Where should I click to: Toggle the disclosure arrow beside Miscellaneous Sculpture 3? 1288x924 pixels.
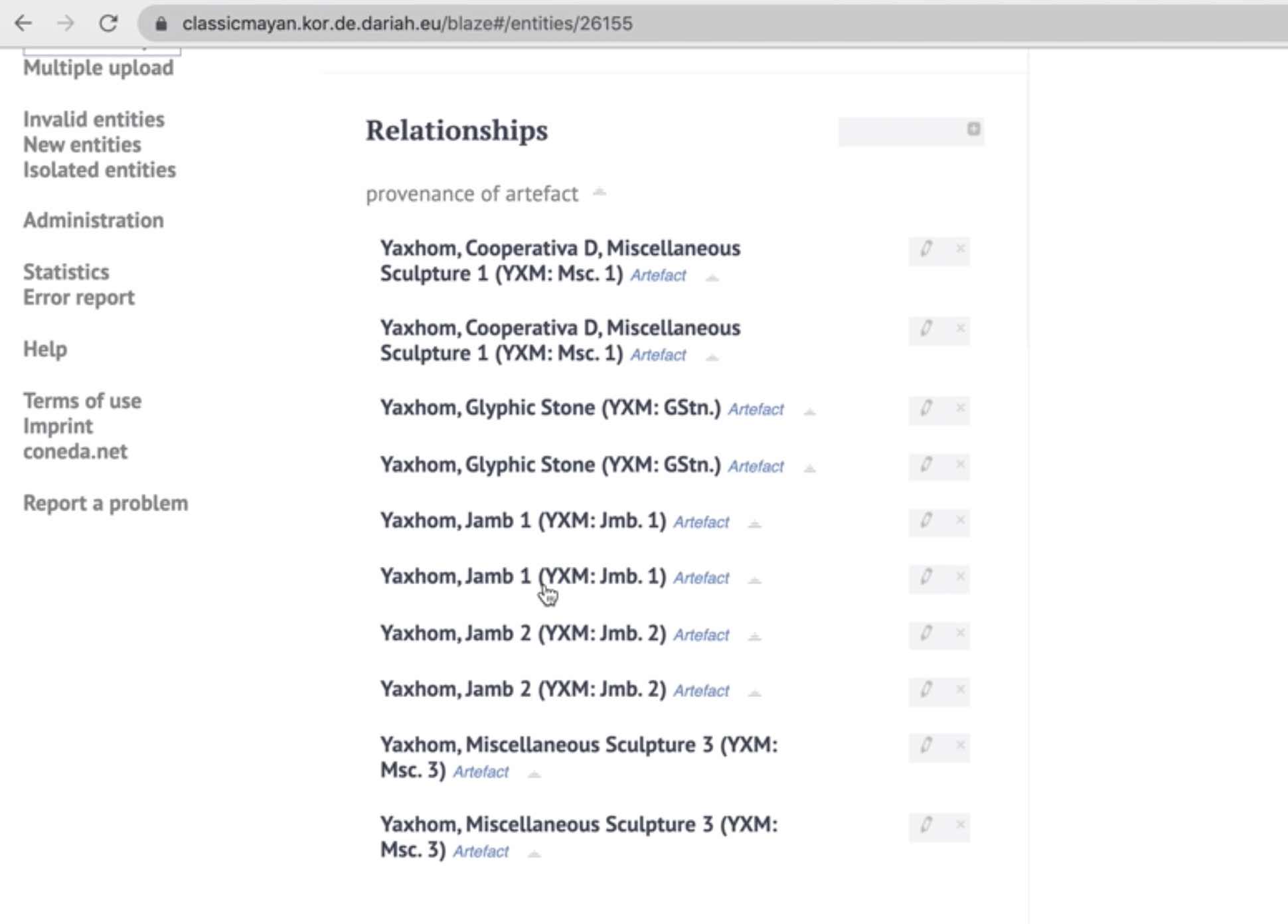tap(535, 773)
